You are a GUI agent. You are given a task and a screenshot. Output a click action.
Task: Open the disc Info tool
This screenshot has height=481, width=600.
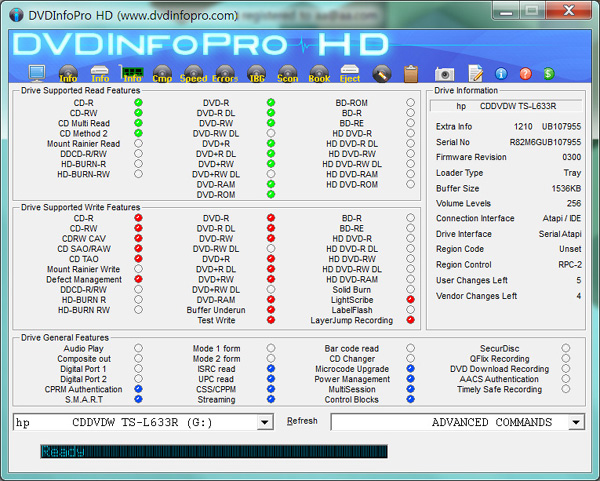(68, 73)
